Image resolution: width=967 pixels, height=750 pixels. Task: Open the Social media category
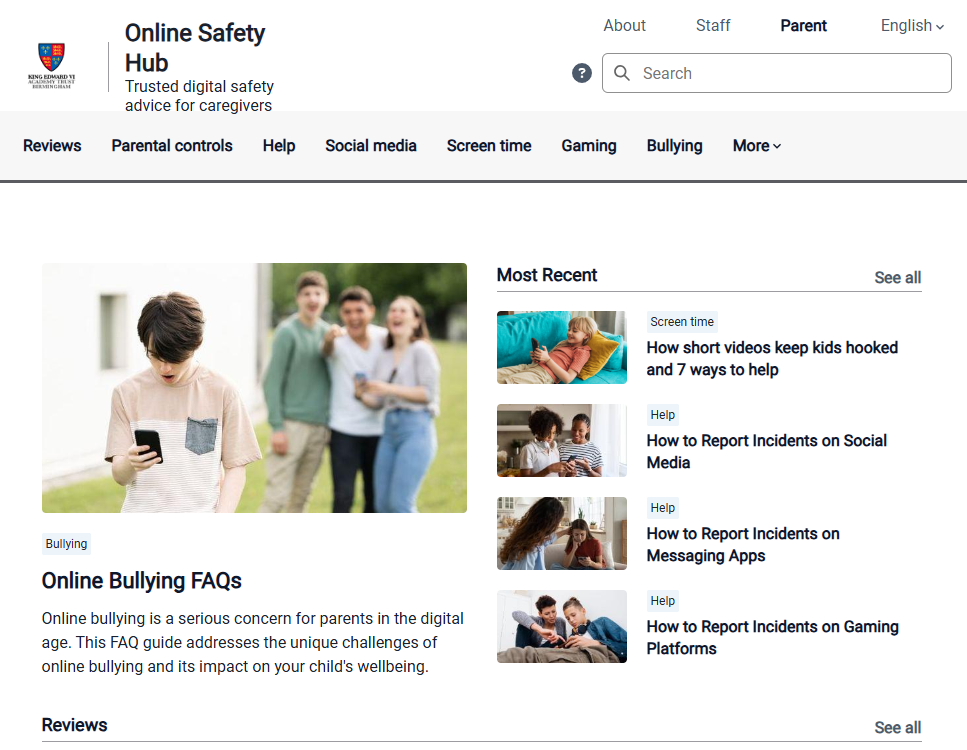click(x=371, y=146)
